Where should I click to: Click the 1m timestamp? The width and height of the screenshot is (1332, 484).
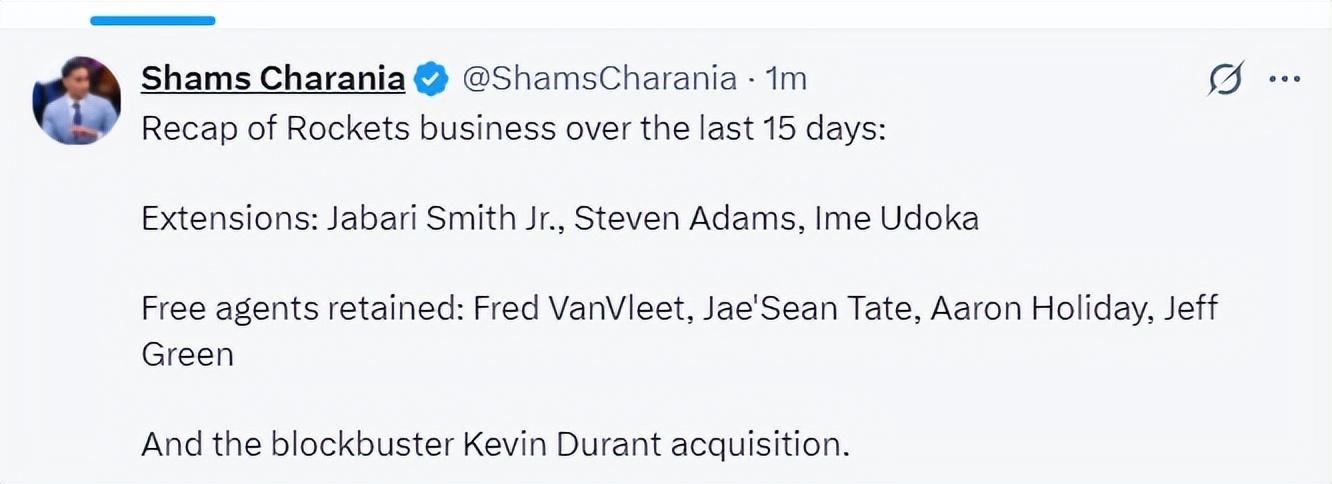point(786,78)
